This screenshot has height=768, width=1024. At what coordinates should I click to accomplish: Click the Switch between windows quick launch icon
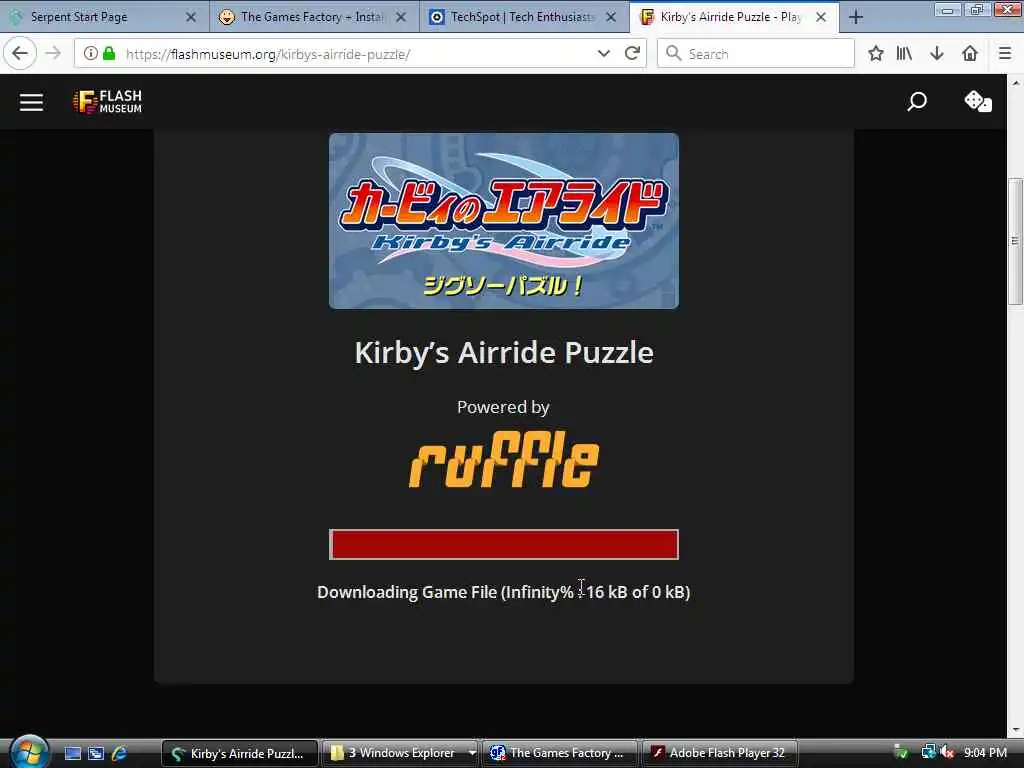coord(96,753)
